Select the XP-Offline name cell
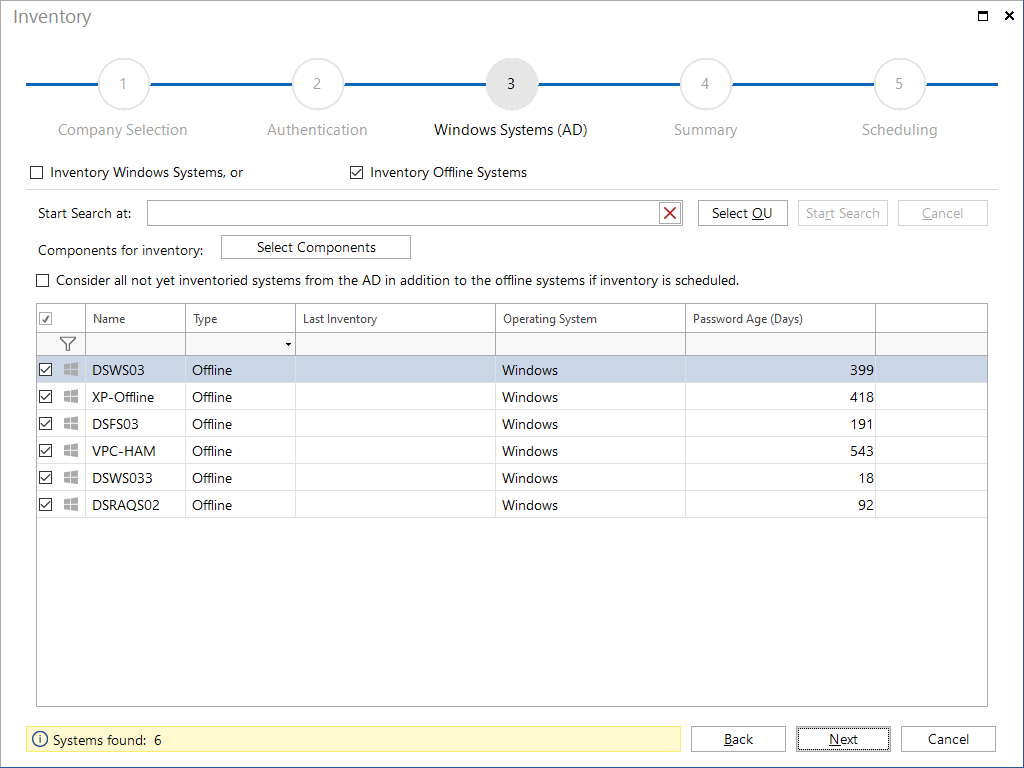1024x768 pixels. [135, 396]
